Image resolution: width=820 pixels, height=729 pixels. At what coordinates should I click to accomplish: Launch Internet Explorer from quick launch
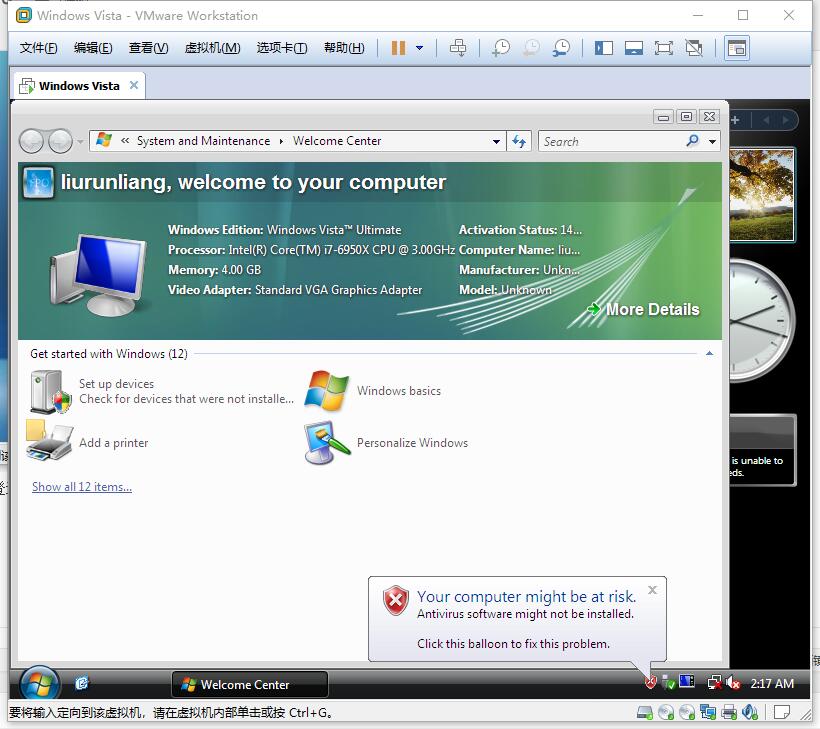[82, 683]
